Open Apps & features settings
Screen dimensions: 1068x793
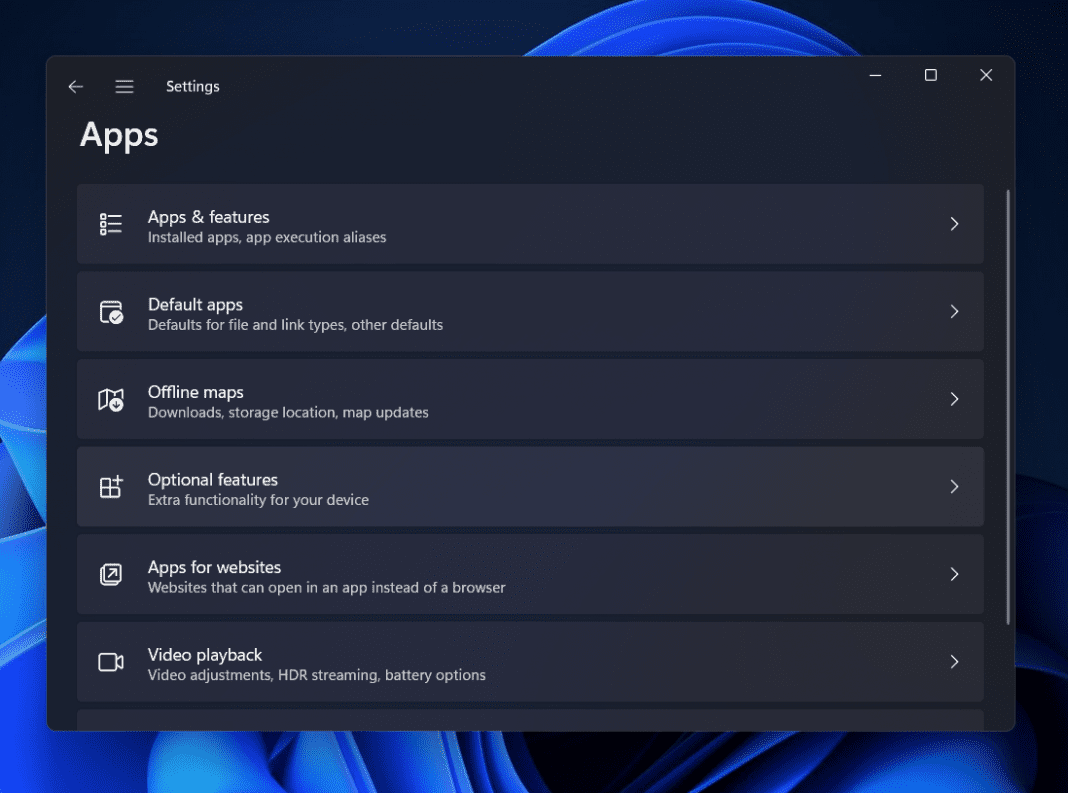pyautogui.click(x=530, y=224)
